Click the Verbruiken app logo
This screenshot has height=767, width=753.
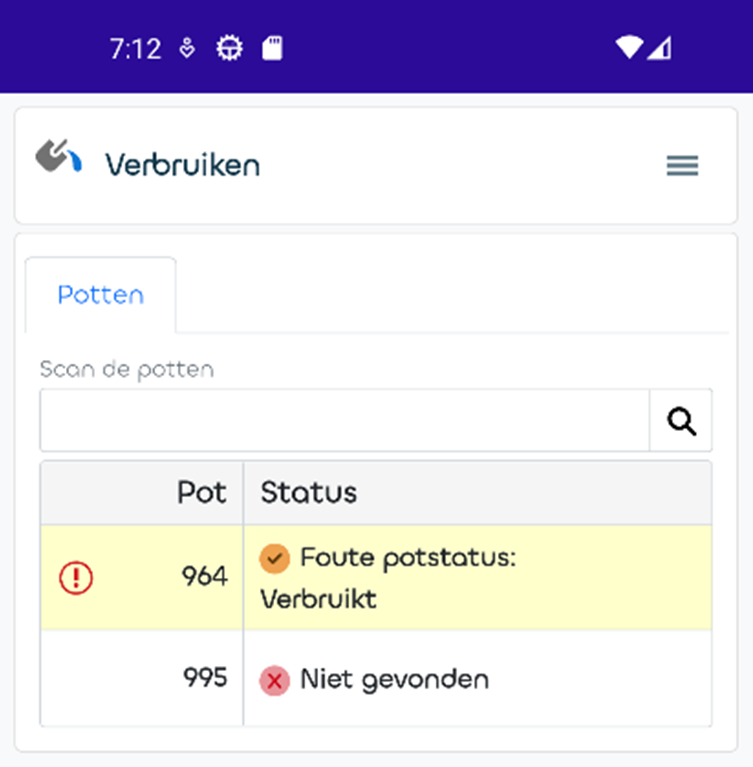pos(58,159)
